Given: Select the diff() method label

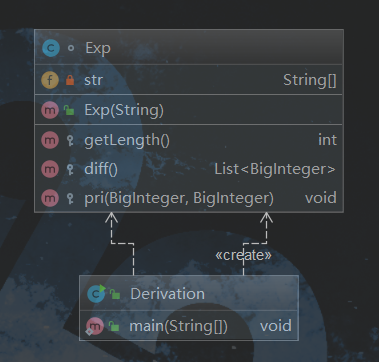Looking at the screenshot, I should tap(101, 169).
